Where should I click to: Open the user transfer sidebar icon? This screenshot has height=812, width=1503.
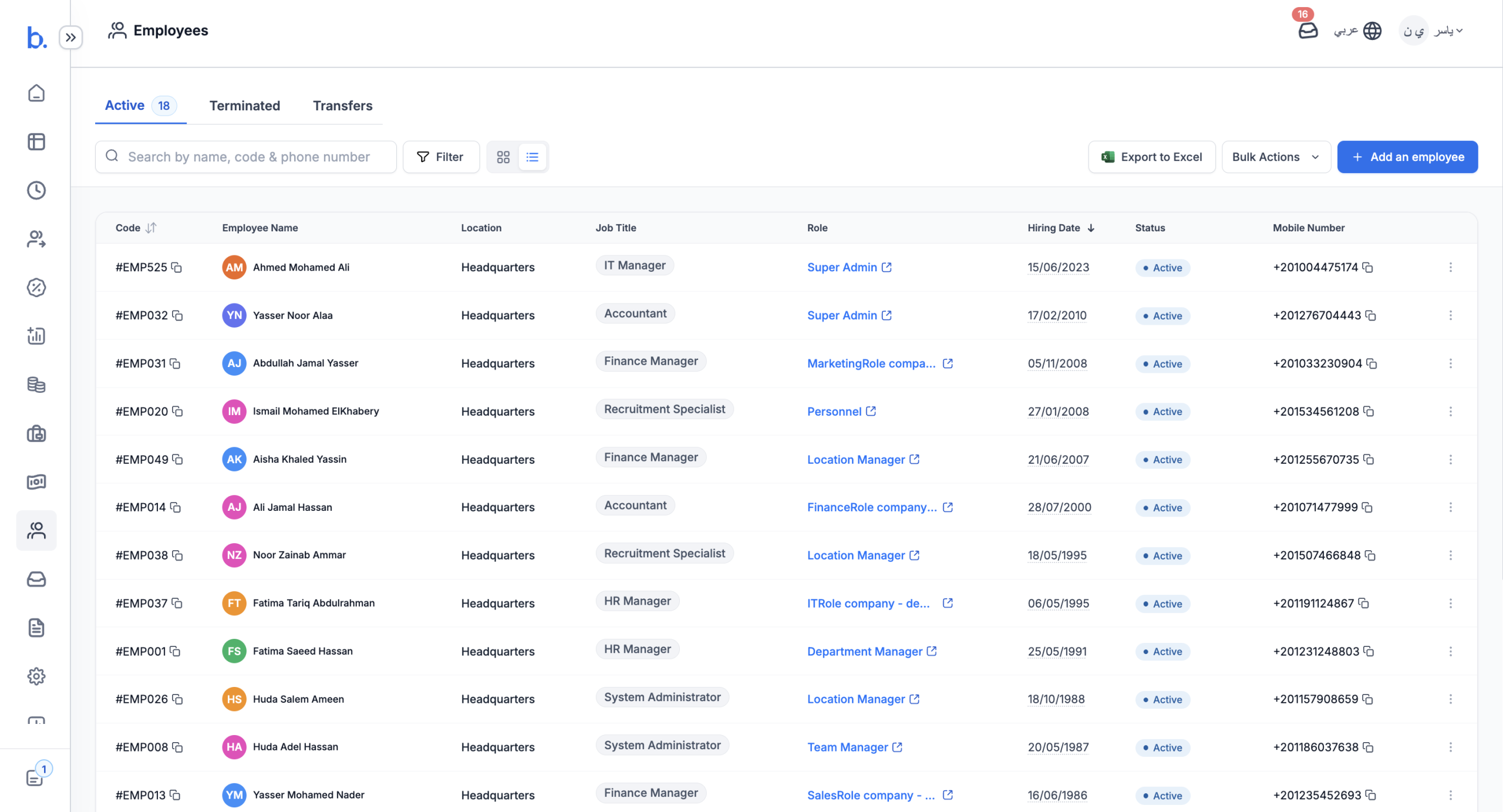pyautogui.click(x=36, y=239)
